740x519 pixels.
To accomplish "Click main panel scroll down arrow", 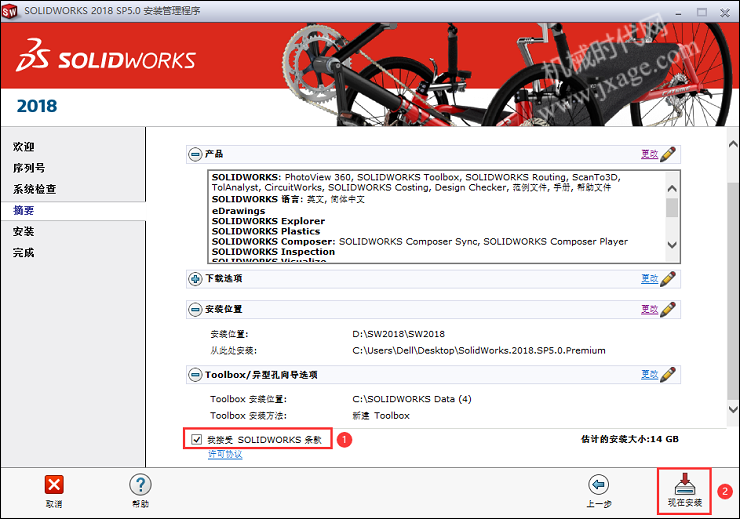I will (733, 409).
